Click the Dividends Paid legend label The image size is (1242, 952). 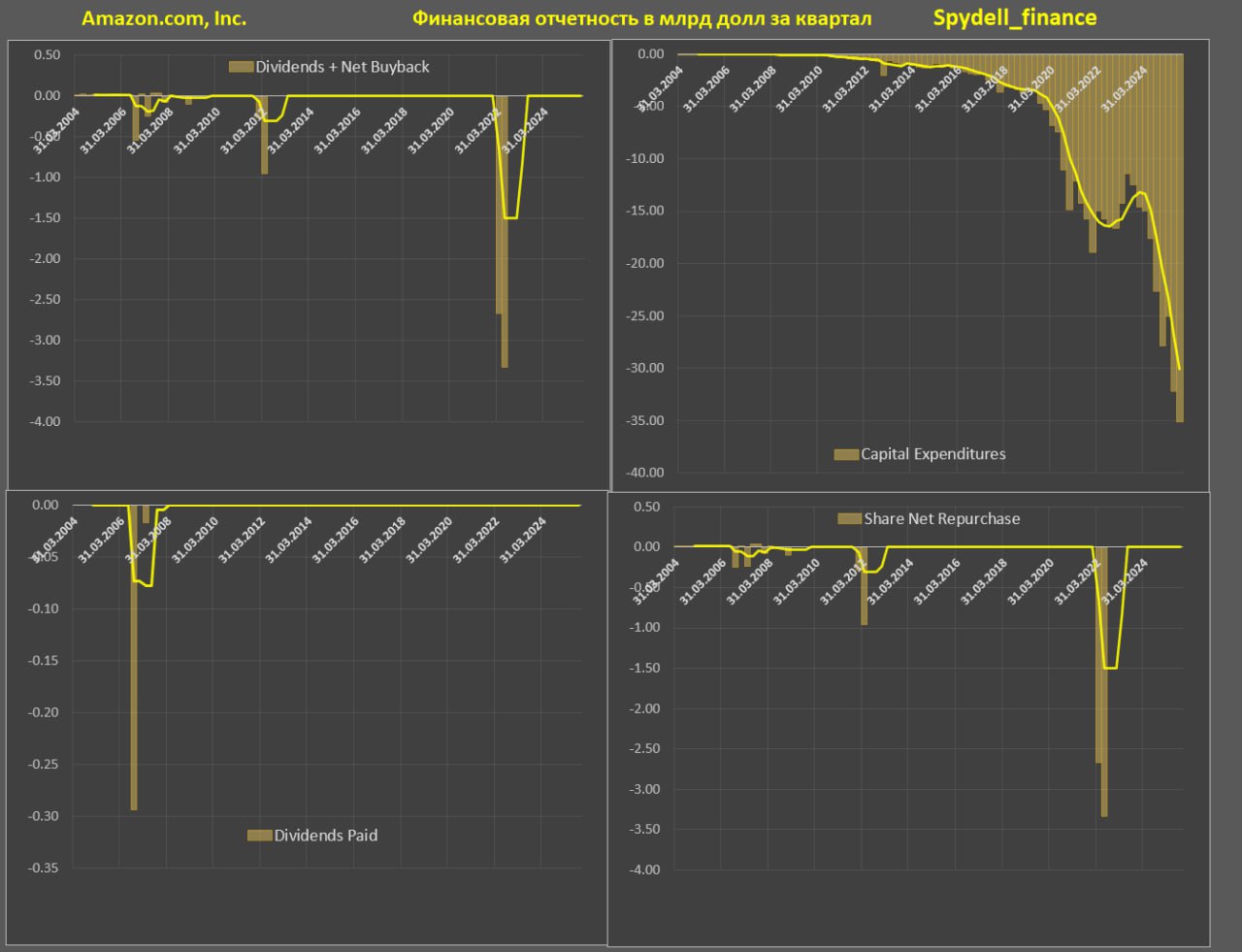(x=325, y=836)
